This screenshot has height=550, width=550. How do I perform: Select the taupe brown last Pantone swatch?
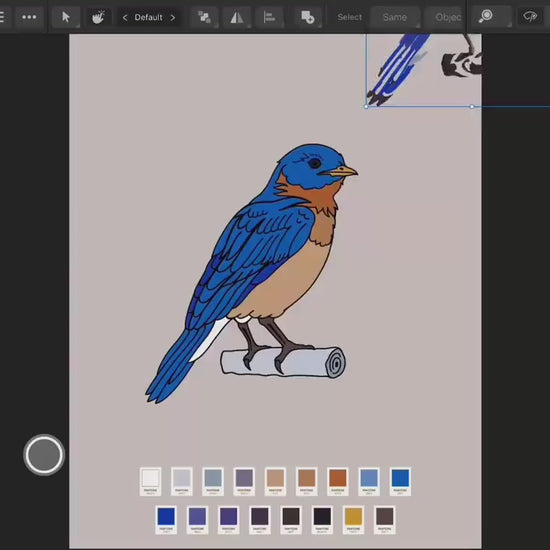tap(385, 520)
